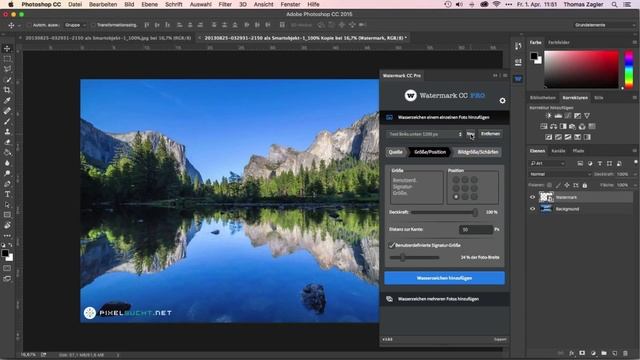Select the Move tool in the toolbox
Viewport: 640px width, 360px height.
tap(7, 49)
